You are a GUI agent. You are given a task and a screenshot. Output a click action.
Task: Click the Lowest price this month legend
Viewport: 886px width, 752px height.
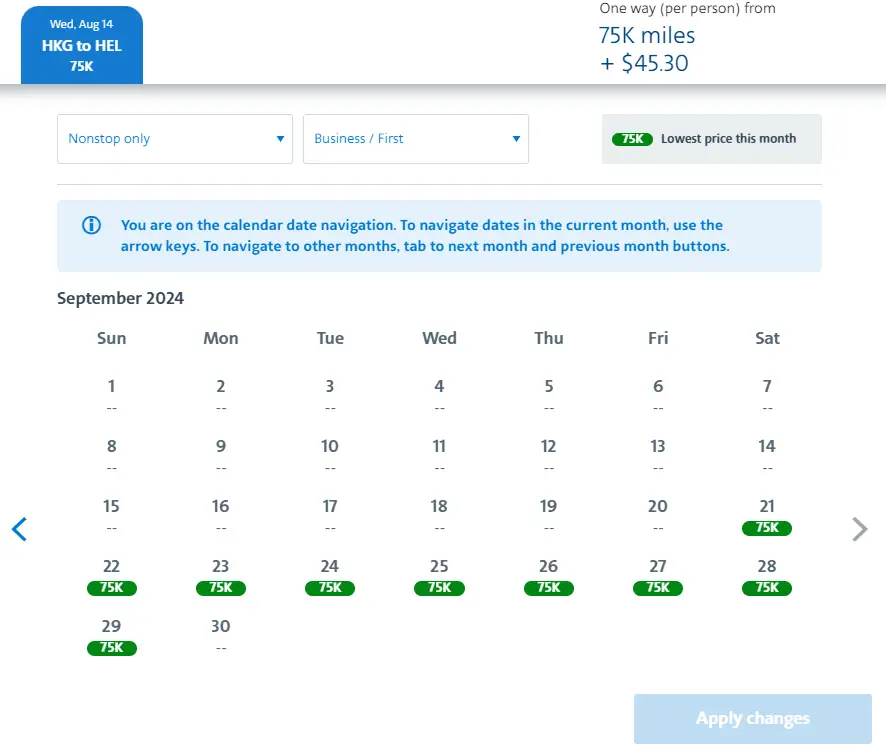tap(728, 139)
